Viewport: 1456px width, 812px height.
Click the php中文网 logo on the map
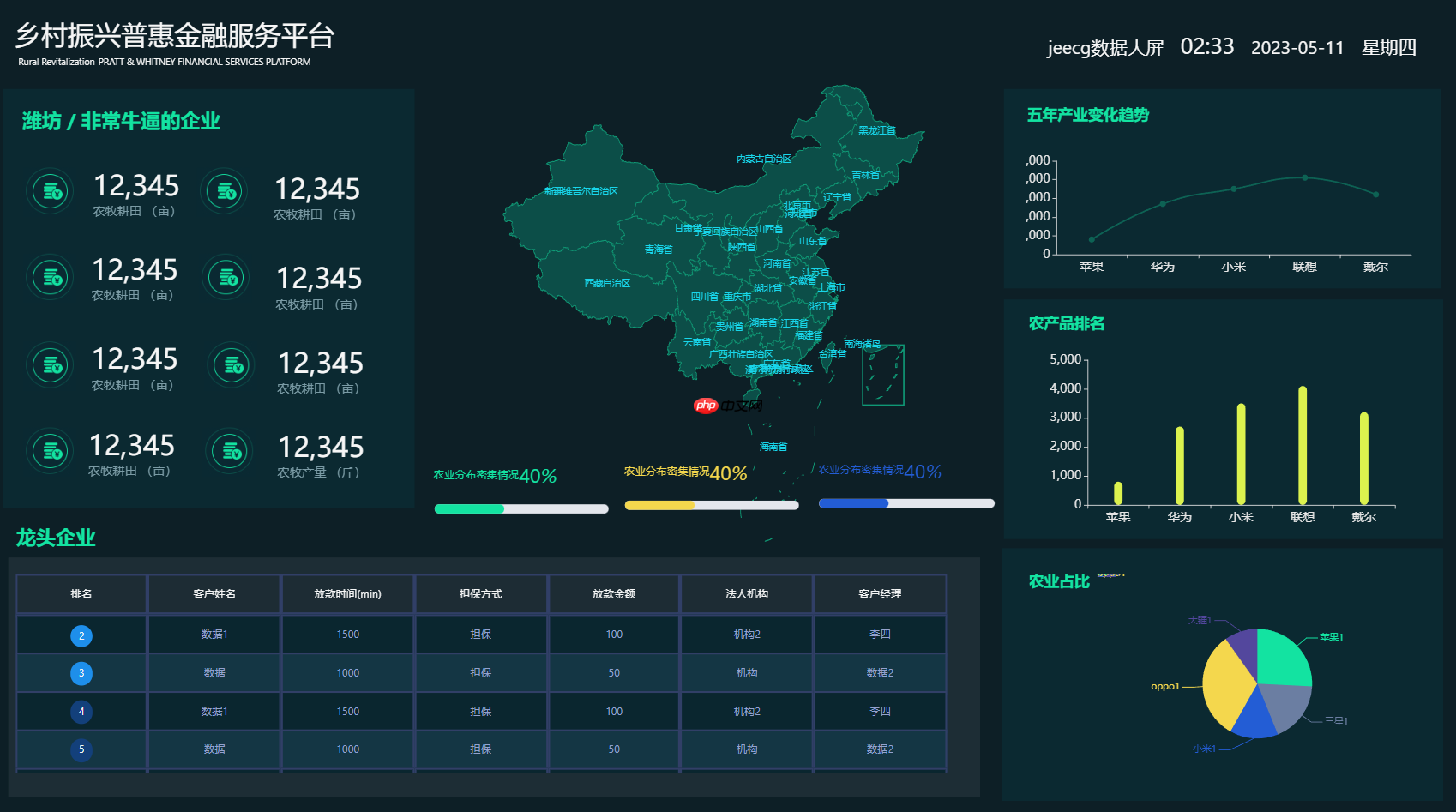tap(706, 405)
